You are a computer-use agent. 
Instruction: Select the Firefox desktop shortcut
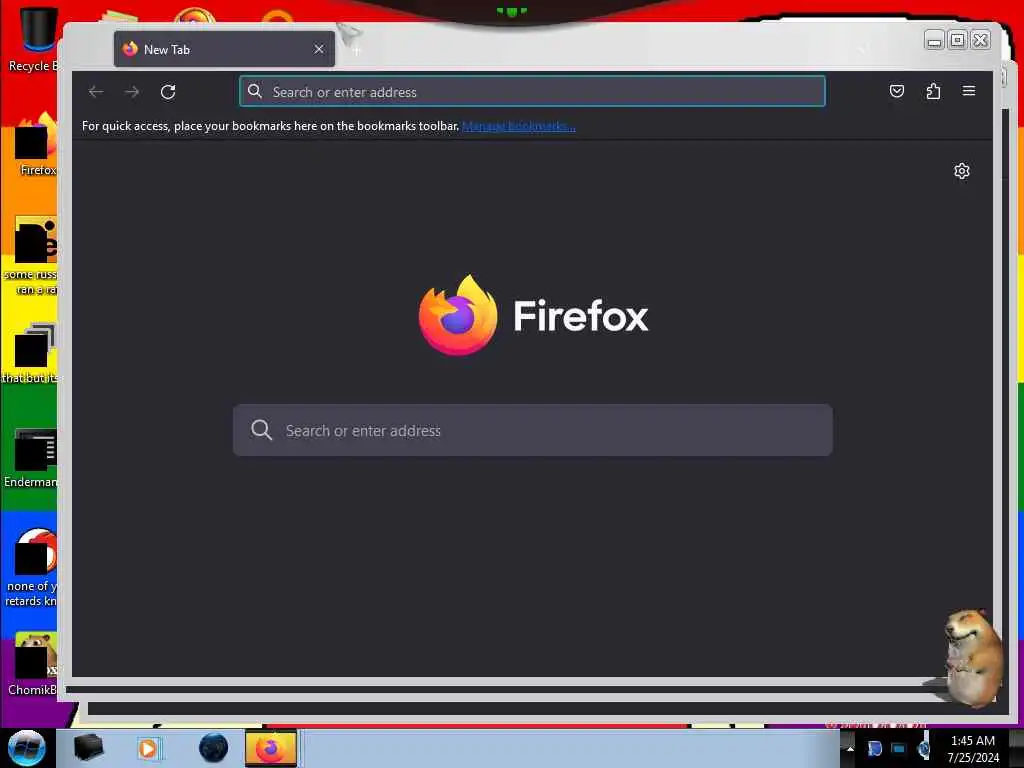tap(36, 145)
